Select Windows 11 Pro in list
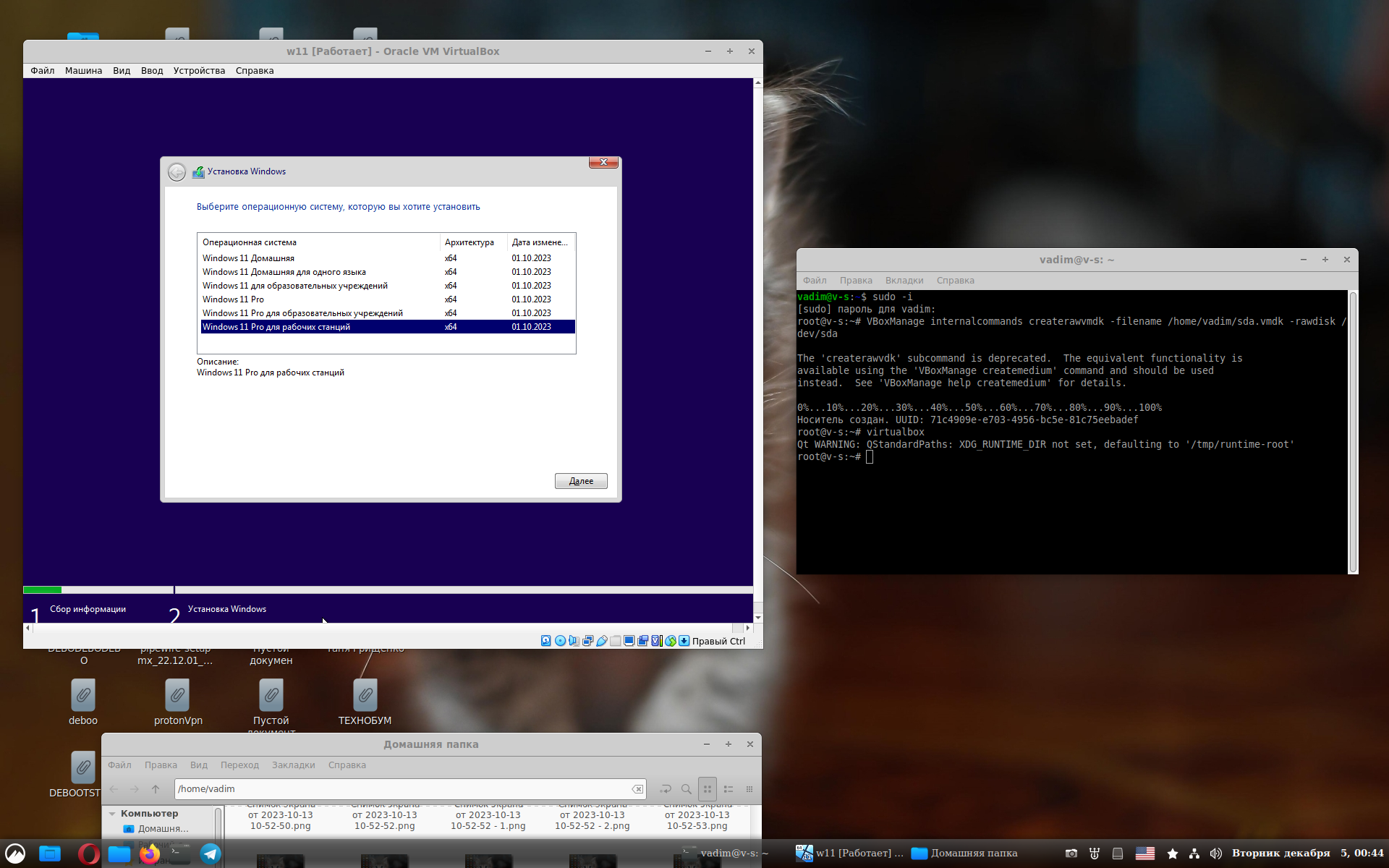Viewport: 1389px width, 868px height. [x=233, y=299]
